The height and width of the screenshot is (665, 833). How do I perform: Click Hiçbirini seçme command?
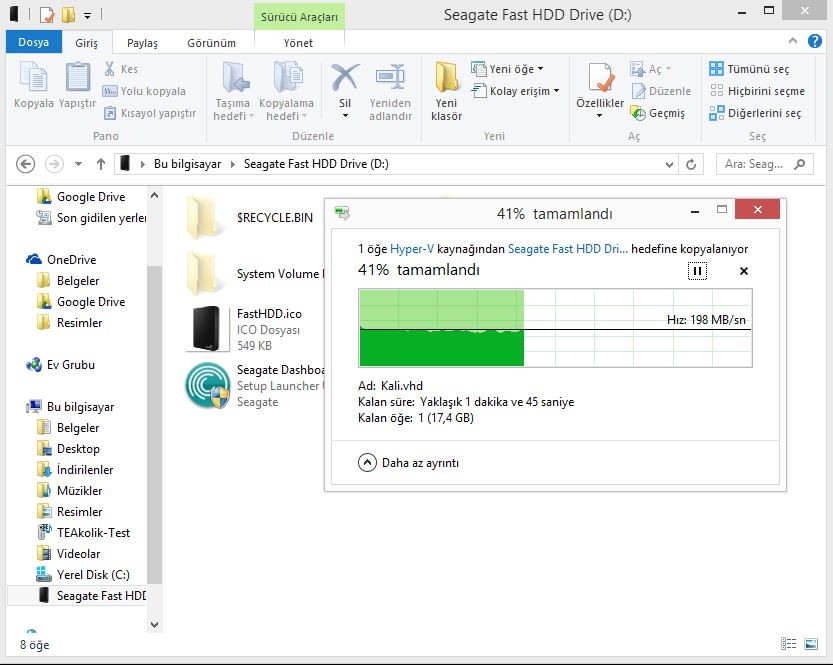(757, 91)
